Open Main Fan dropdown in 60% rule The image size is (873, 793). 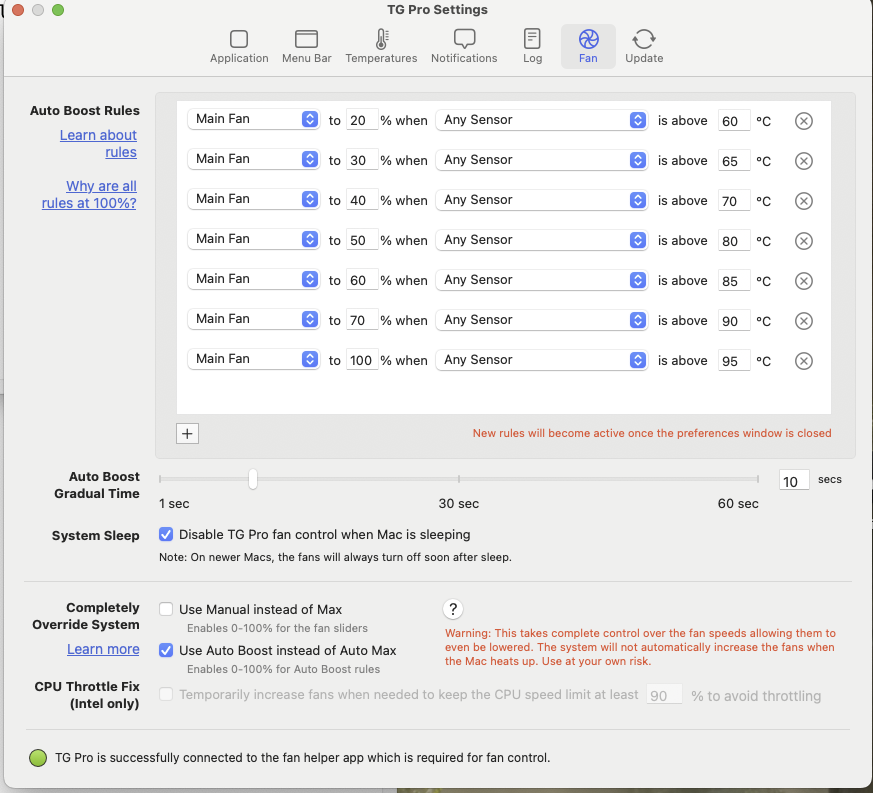click(x=253, y=280)
